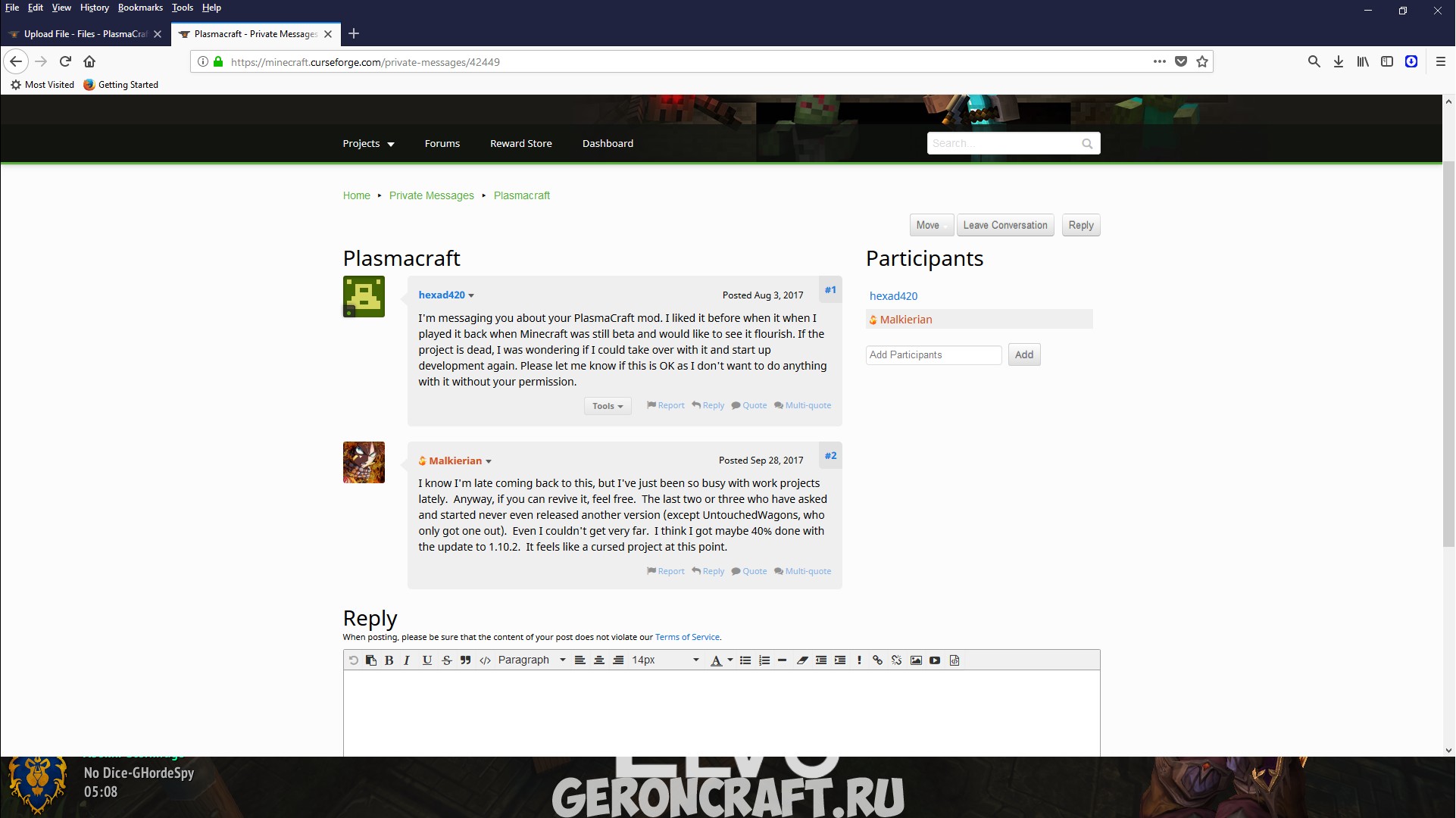Screen dimensions: 1456x818
Task: Open a new browser tab
Action: tap(354, 33)
